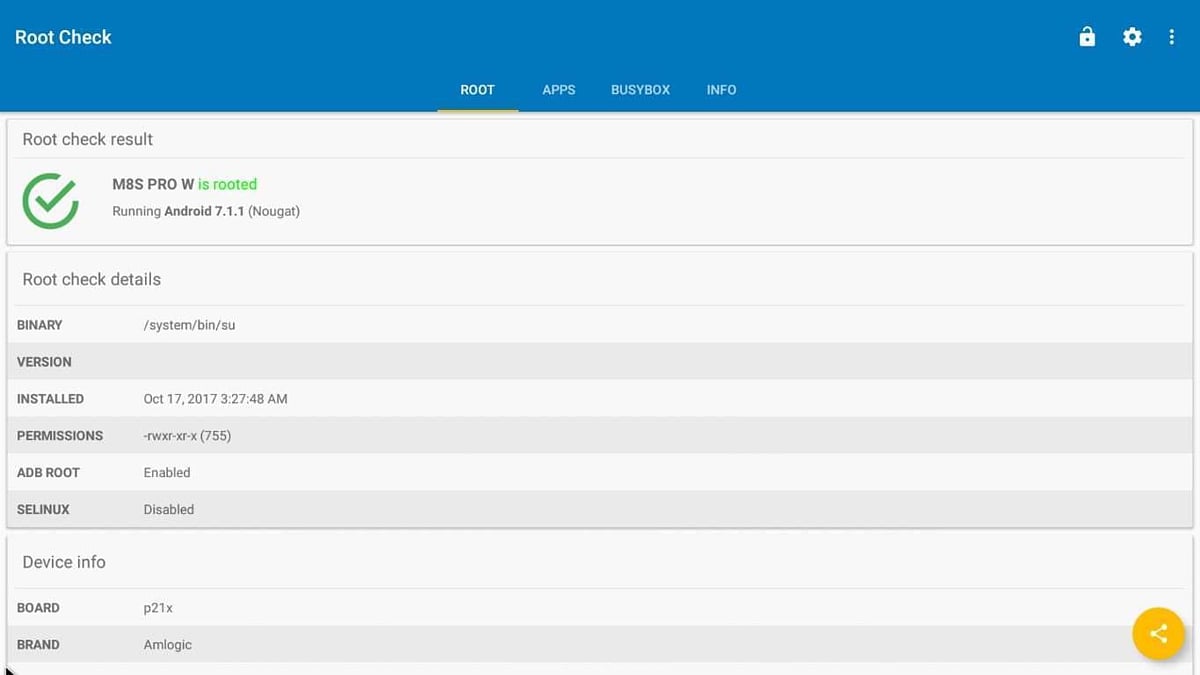Click the 'p21x' board value
Screen dimensions: 1200x675
158,608
